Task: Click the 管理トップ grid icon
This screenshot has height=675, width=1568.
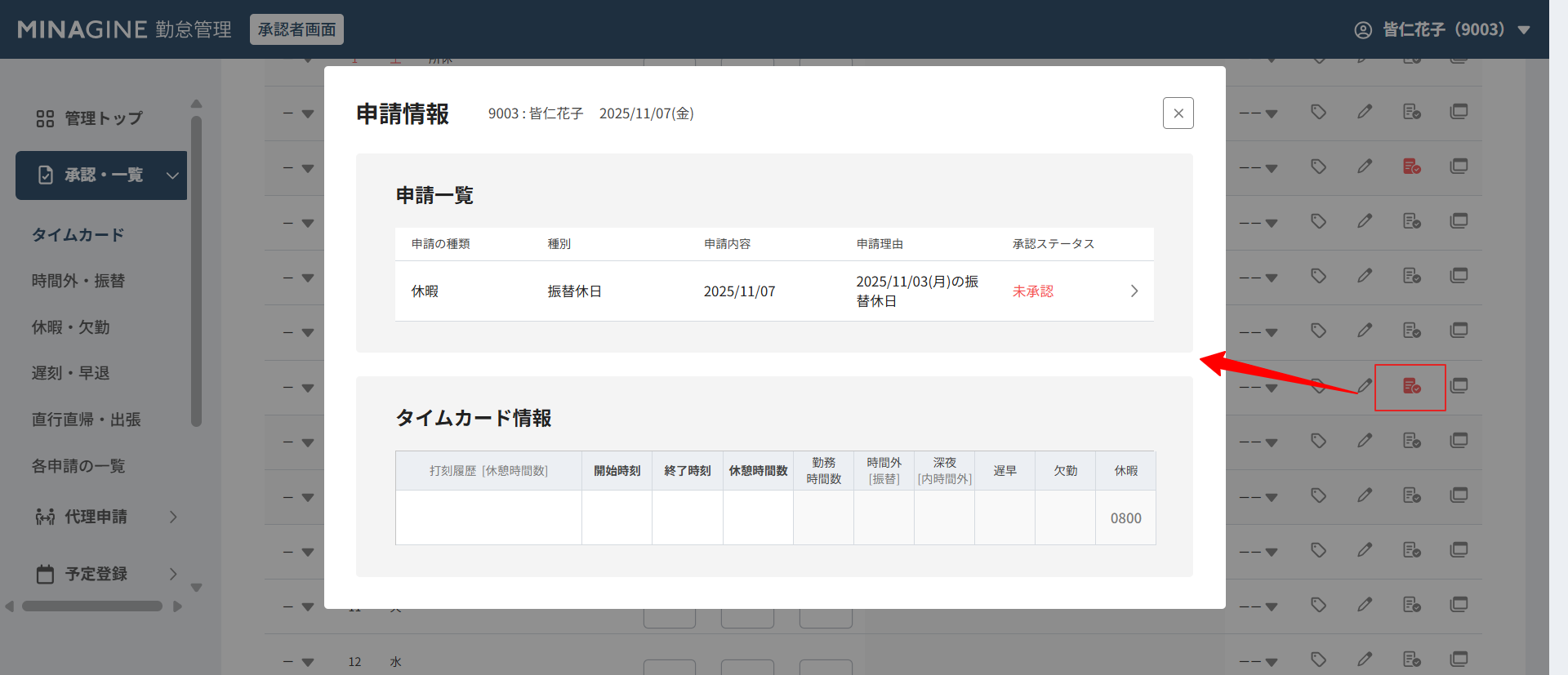Action: [x=45, y=119]
